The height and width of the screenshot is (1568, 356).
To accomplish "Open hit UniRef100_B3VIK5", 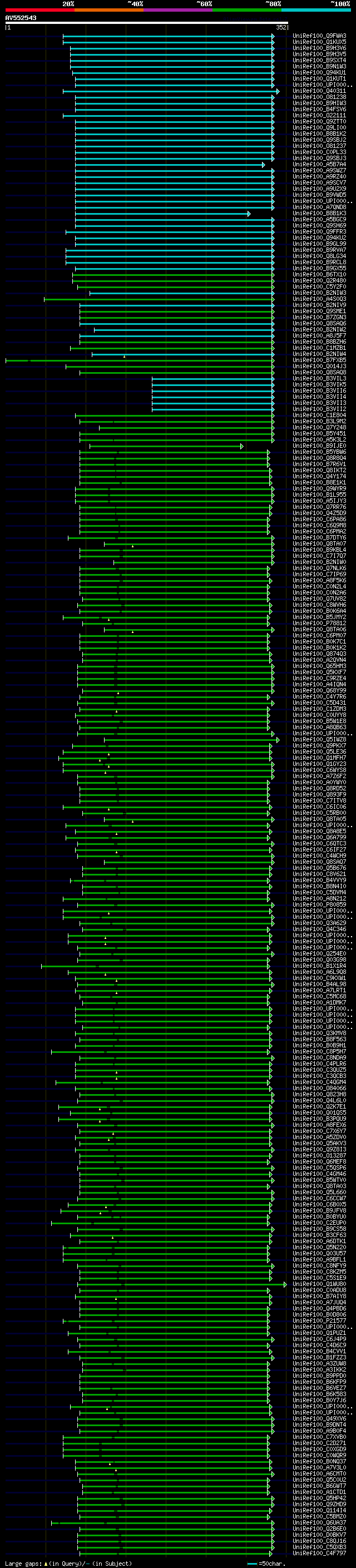I will [319, 385].
